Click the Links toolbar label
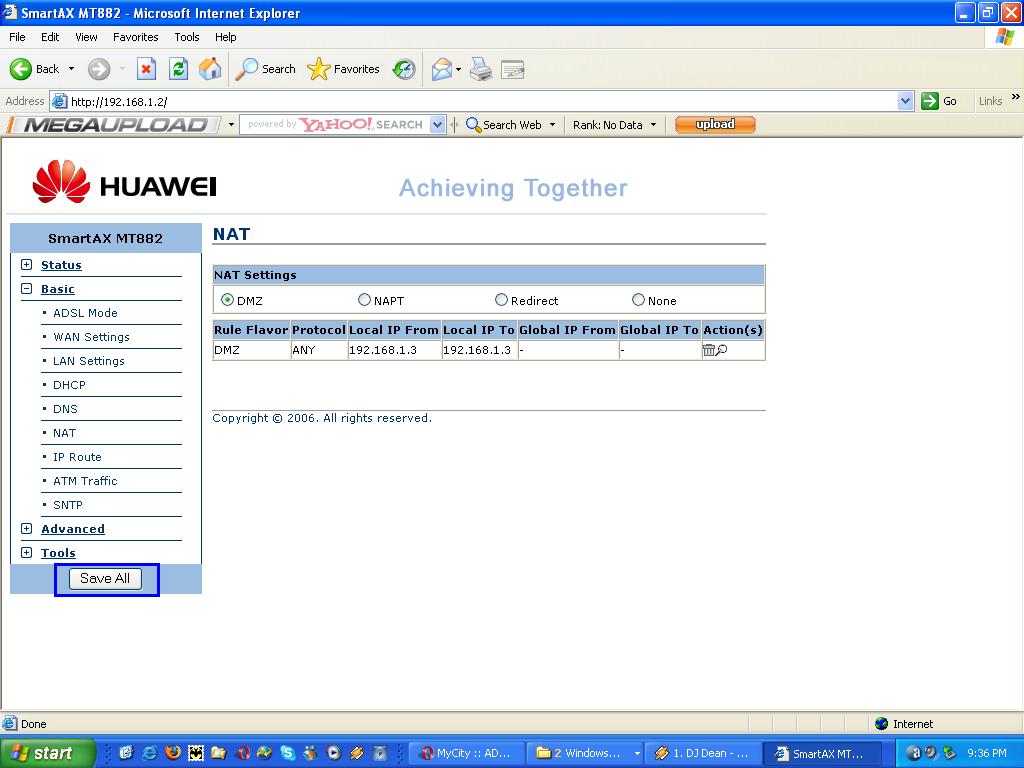The height and width of the screenshot is (768, 1024). (990, 101)
